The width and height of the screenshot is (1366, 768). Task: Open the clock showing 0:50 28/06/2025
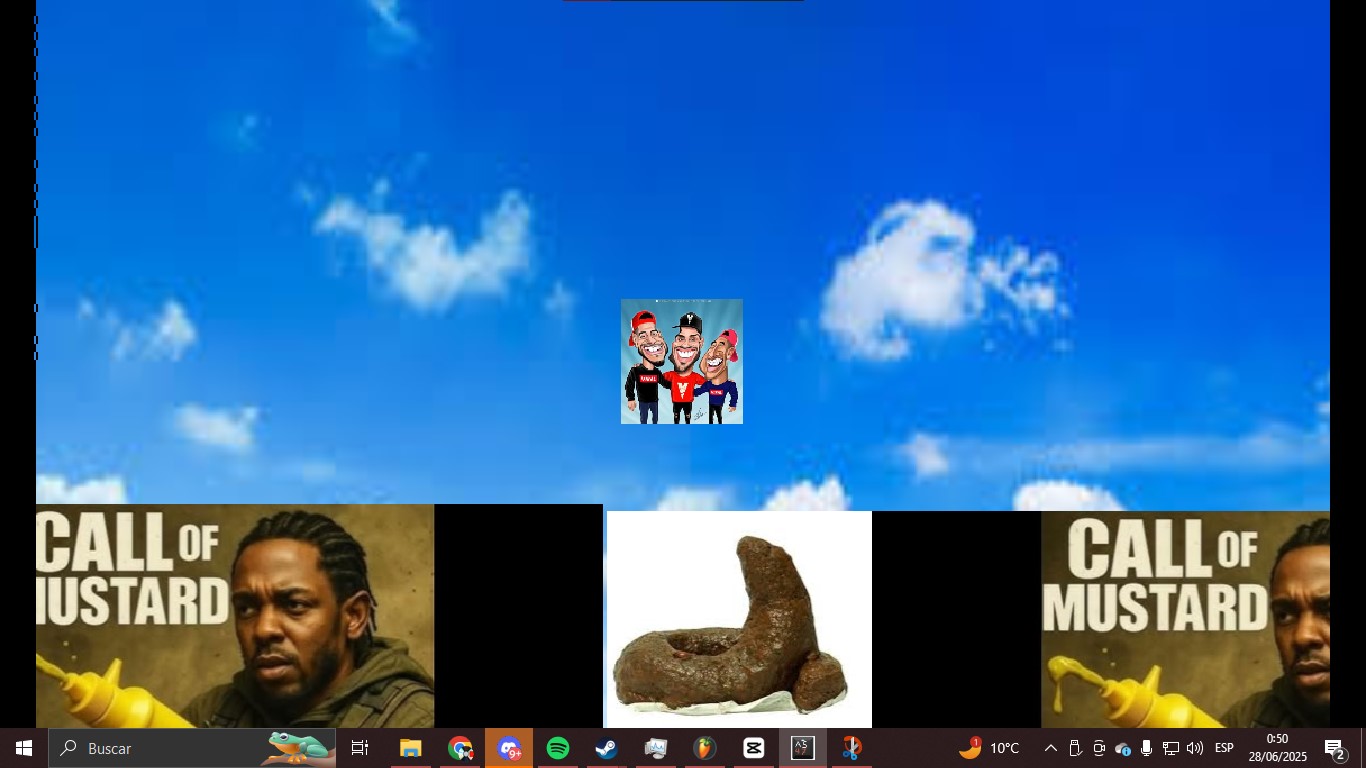pyautogui.click(x=1277, y=748)
